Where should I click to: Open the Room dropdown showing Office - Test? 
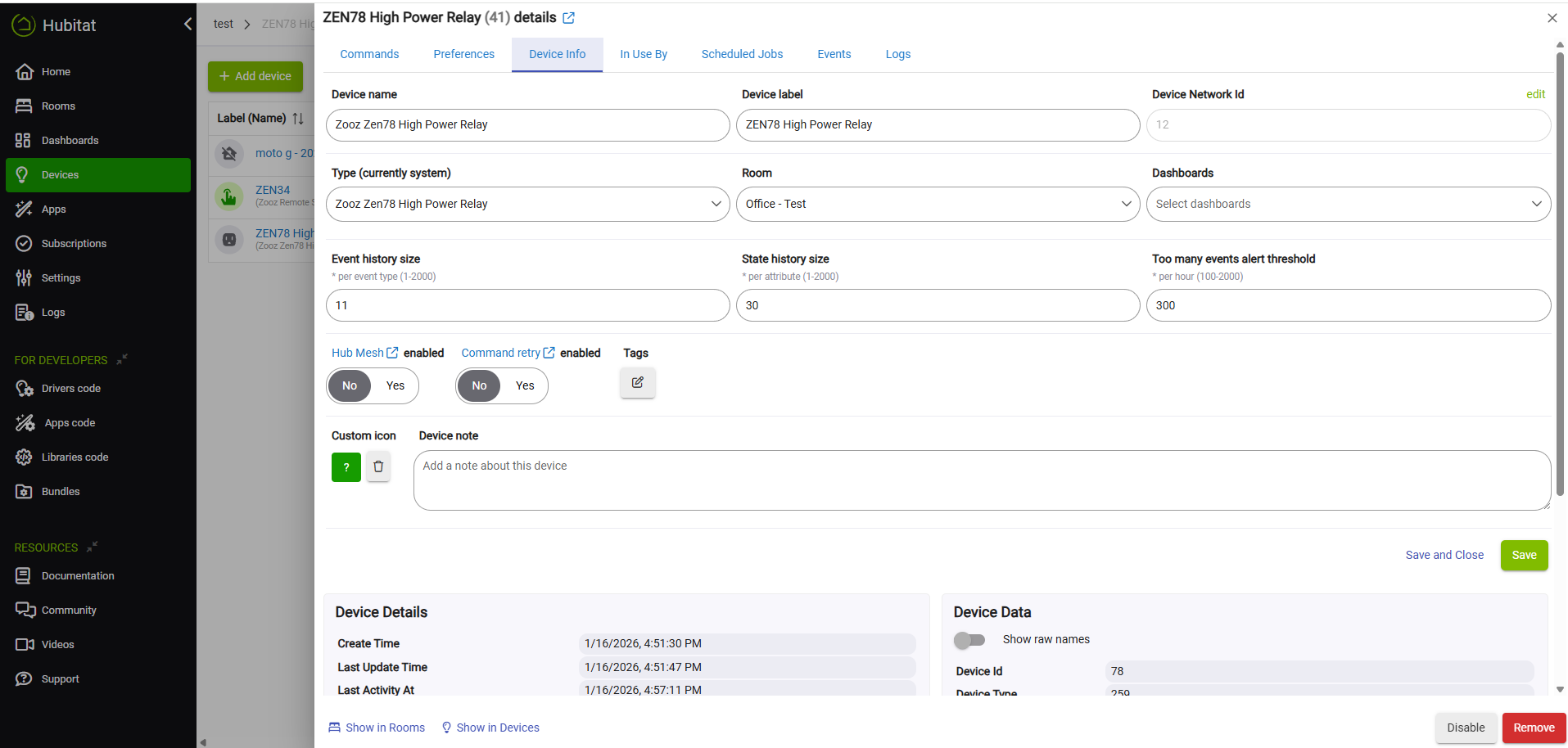(938, 205)
